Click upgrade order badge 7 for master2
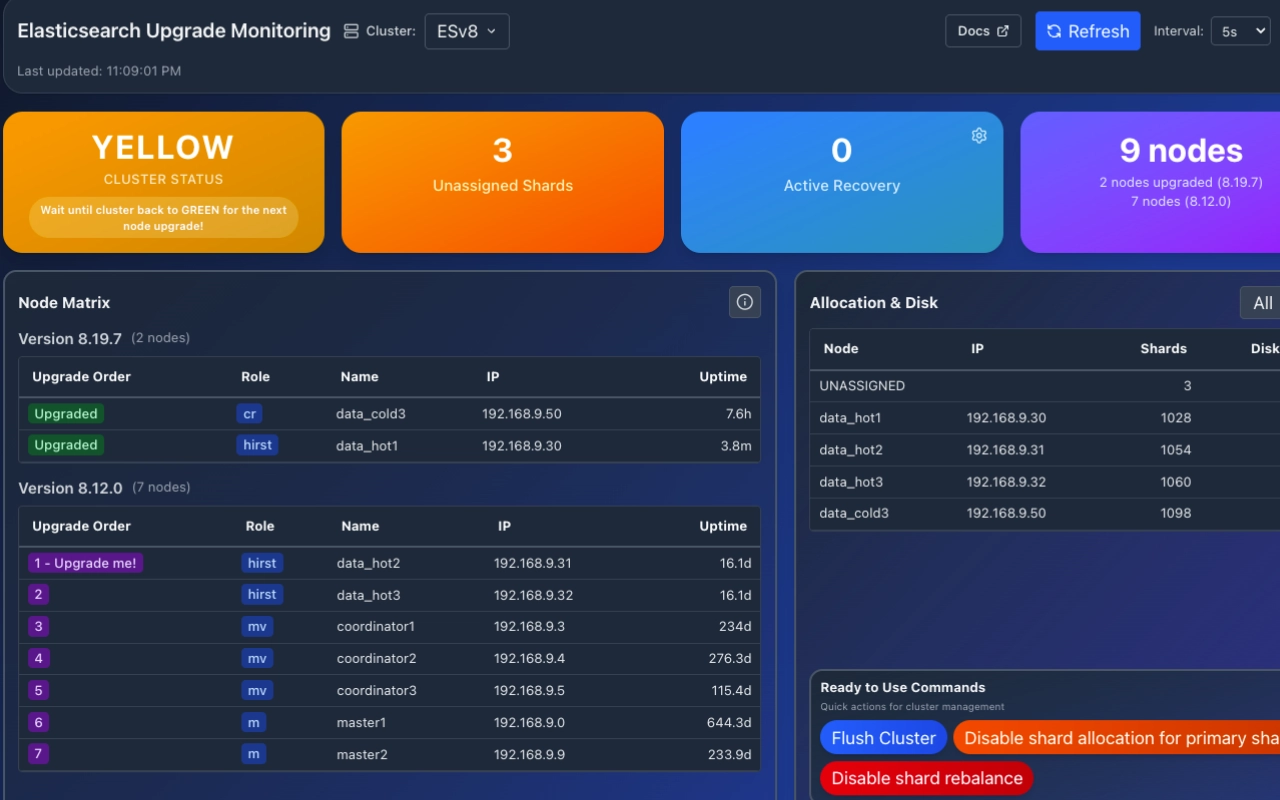 38,755
